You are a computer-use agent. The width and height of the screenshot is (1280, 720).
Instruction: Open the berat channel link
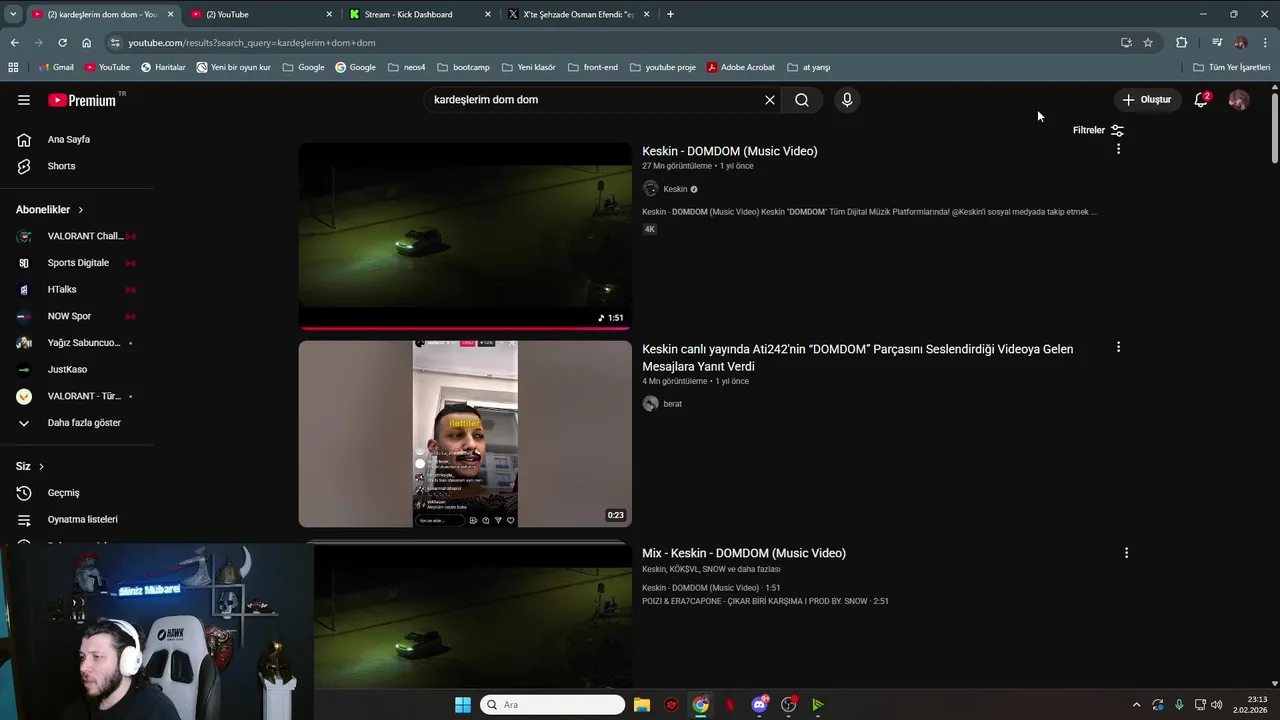[672, 404]
